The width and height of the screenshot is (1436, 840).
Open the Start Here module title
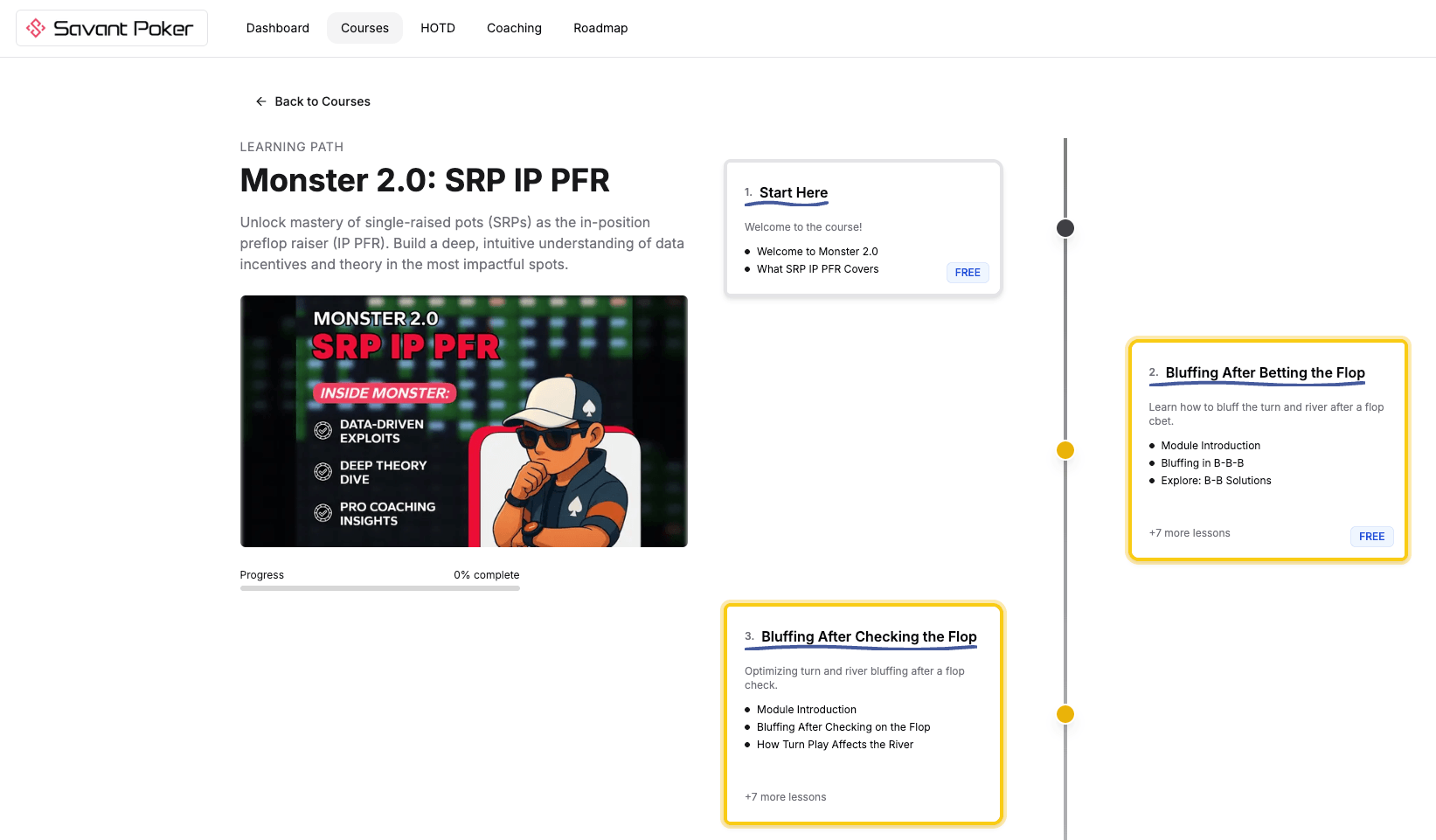point(794,192)
